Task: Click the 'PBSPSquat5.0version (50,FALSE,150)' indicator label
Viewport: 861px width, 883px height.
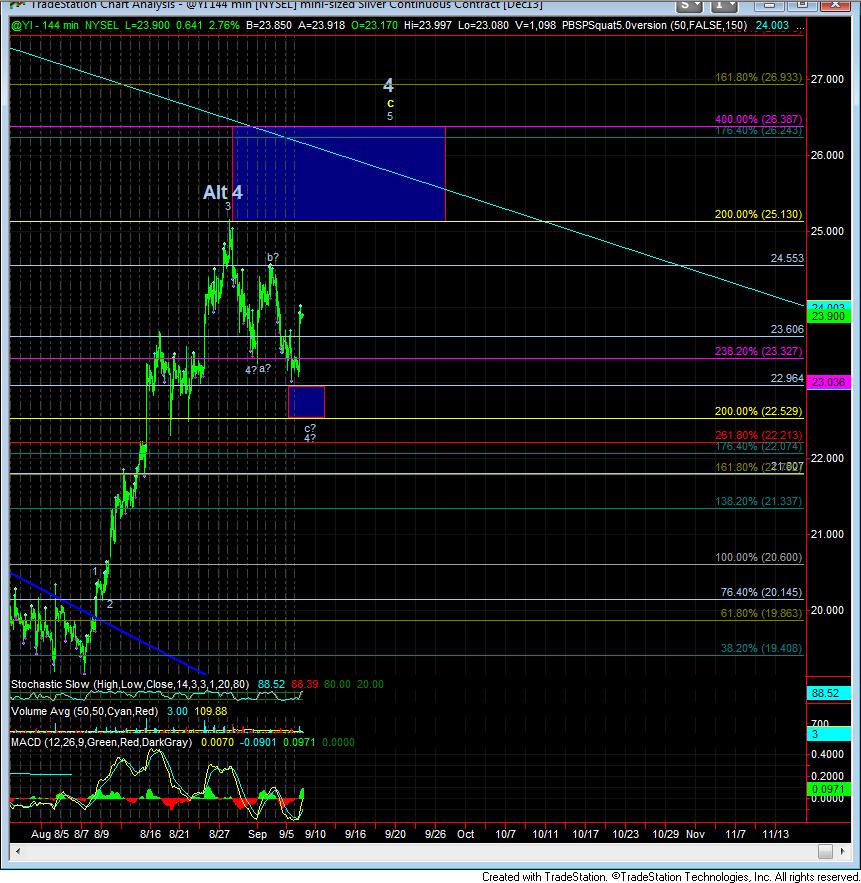Action: (655, 25)
